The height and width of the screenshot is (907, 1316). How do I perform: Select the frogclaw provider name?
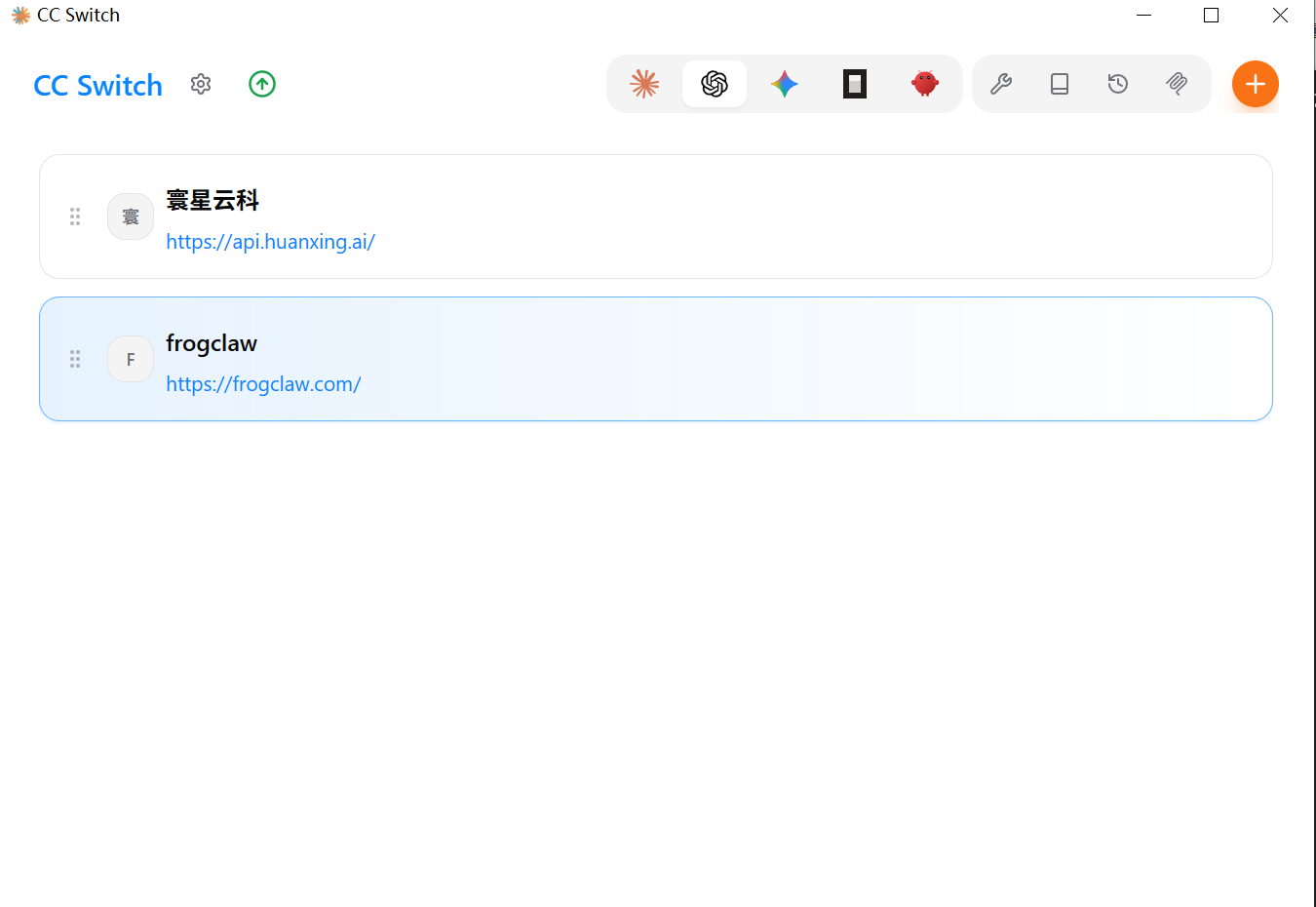click(x=212, y=343)
